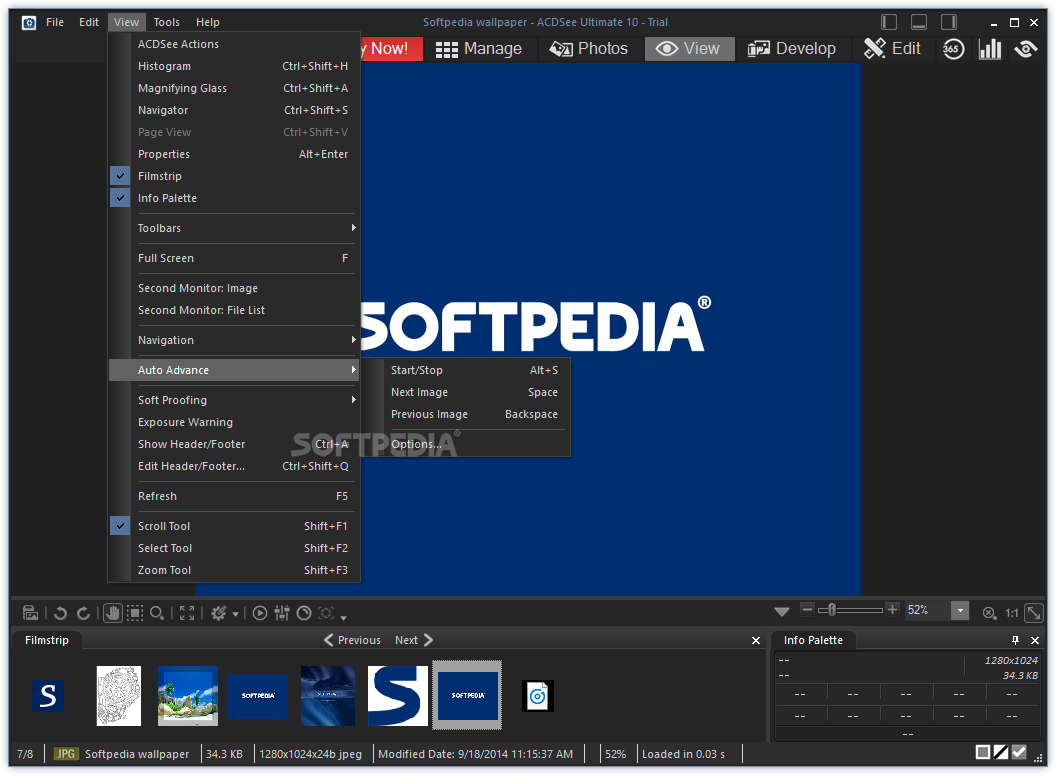The image size is (1056, 775).
Task: Click the checkmark tagged icon in status bar
Action: coord(1019,752)
